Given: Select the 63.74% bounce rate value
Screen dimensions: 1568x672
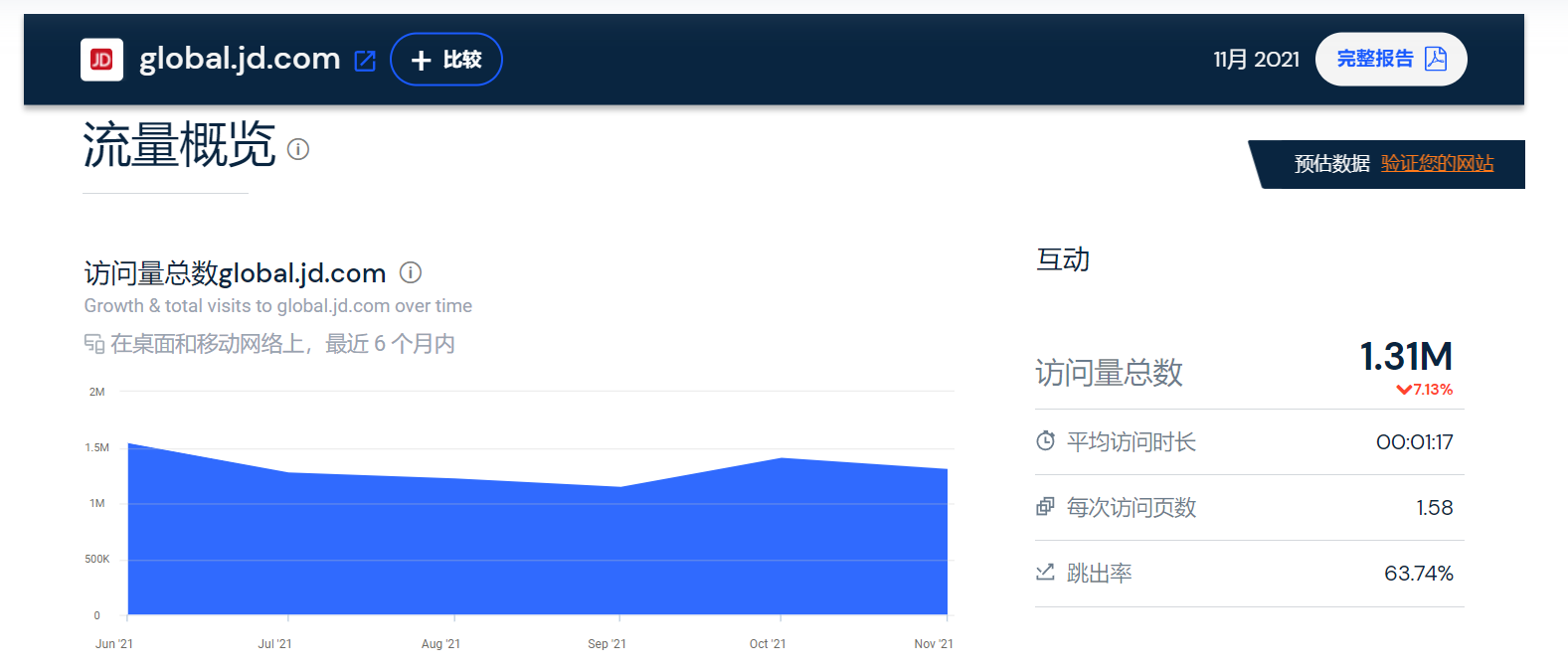Looking at the screenshot, I should 1419,574.
